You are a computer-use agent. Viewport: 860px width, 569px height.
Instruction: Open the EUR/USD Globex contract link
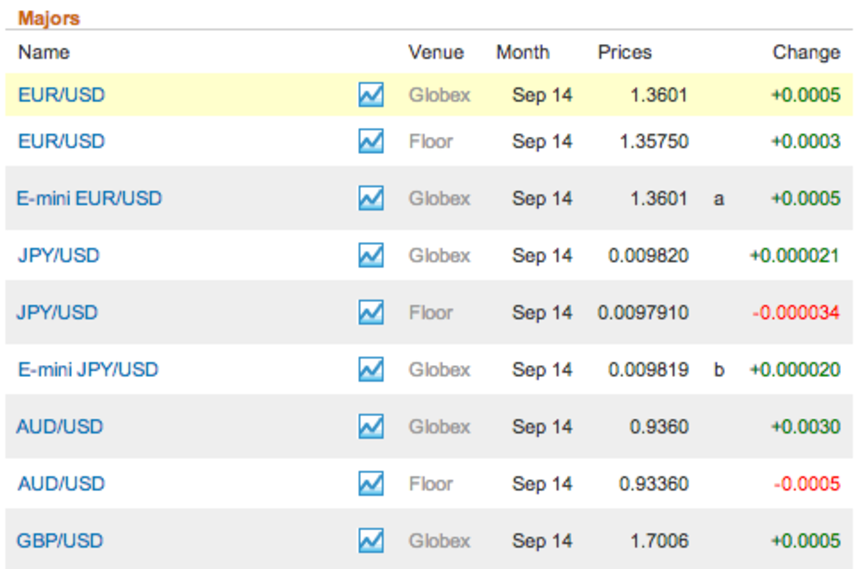[x=61, y=95]
